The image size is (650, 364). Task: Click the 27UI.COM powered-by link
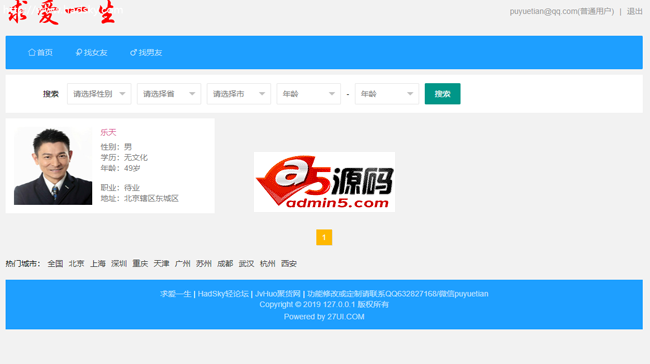click(x=346, y=317)
